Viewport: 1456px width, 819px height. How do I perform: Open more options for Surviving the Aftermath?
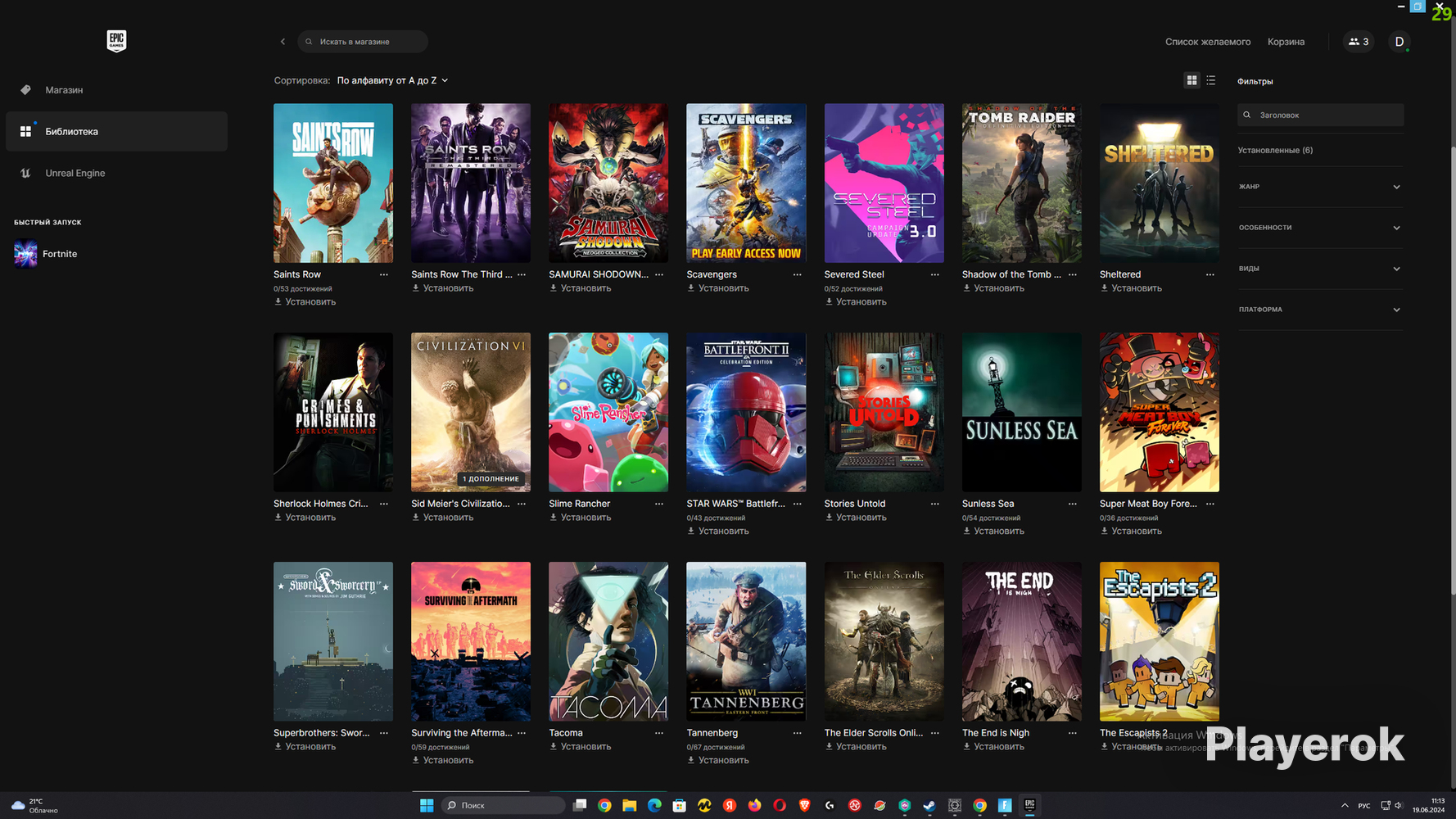tap(522, 733)
